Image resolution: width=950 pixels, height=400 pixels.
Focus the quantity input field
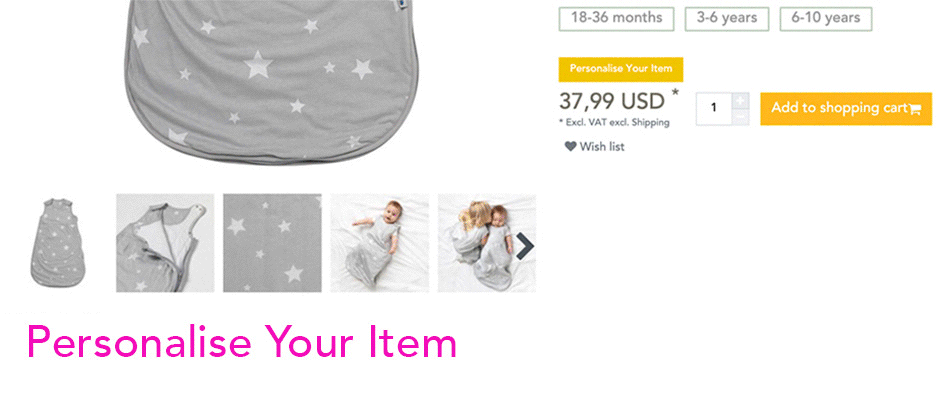714,108
